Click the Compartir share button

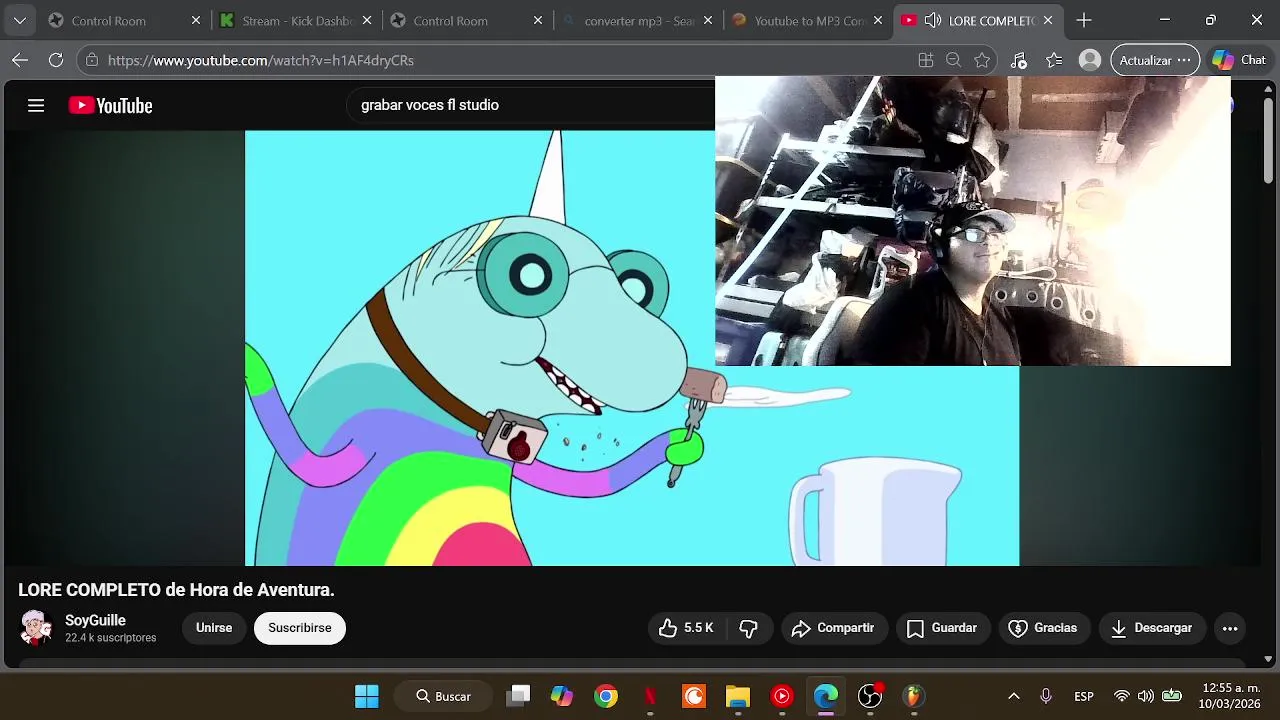coord(834,628)
